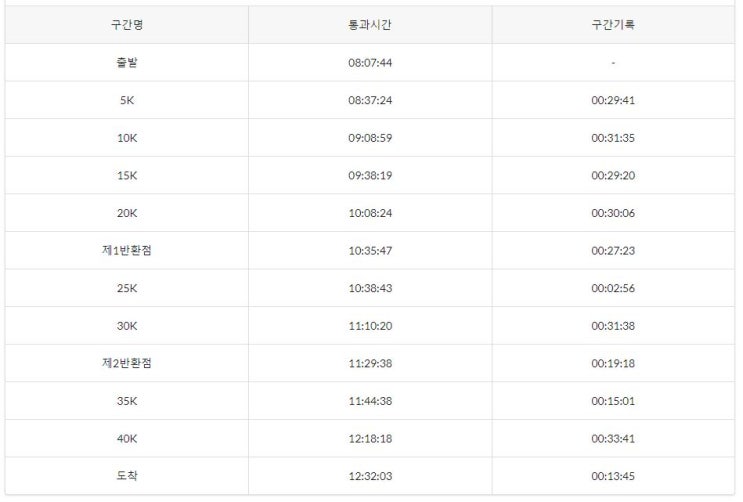Select the 5K row label
Viewport: 743px width, 502px height.
click(x=127, y=100)
